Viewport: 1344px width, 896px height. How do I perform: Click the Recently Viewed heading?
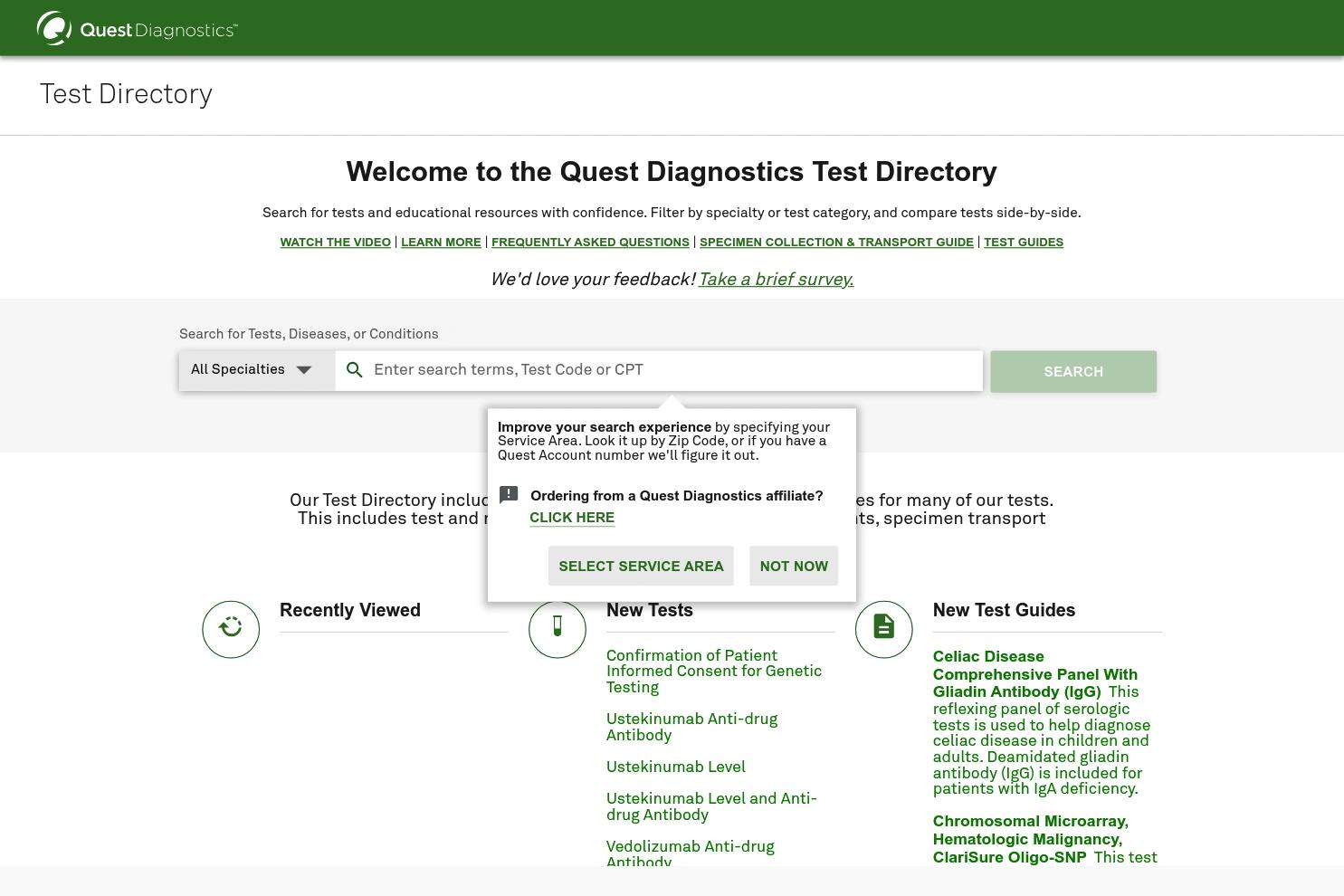pos(350,610)
